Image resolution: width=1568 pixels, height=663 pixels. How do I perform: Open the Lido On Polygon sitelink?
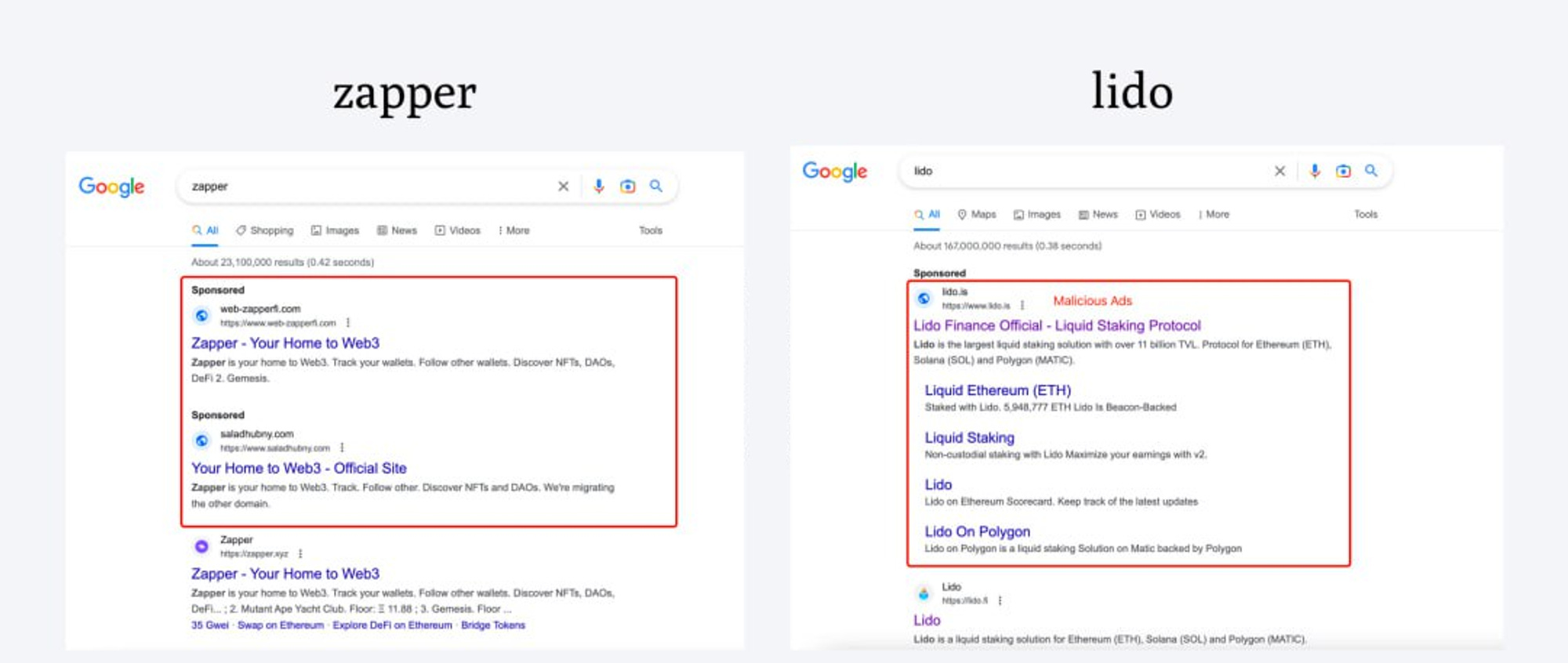(978, 531)
